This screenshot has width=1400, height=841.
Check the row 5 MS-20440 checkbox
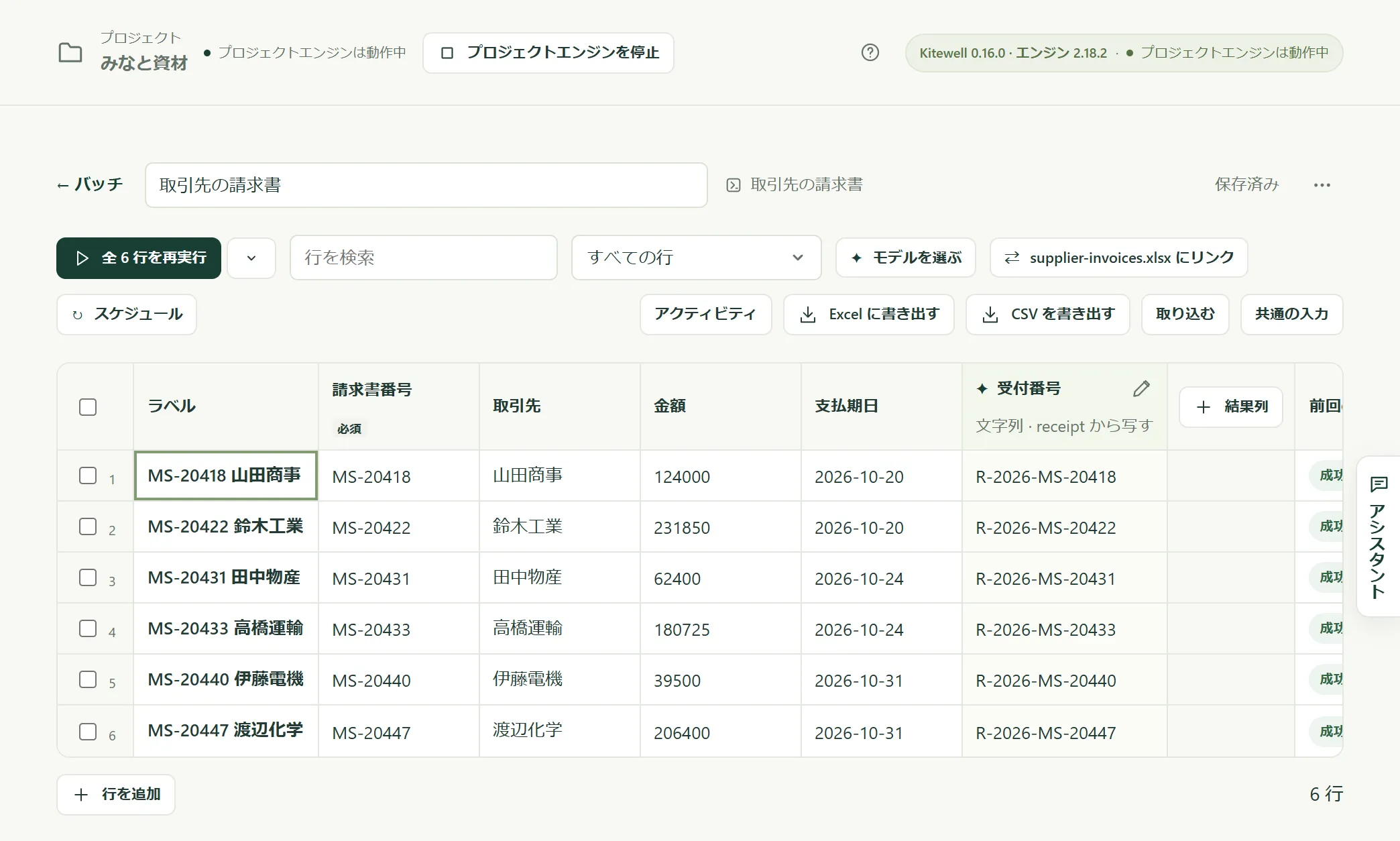click(88, 679)
